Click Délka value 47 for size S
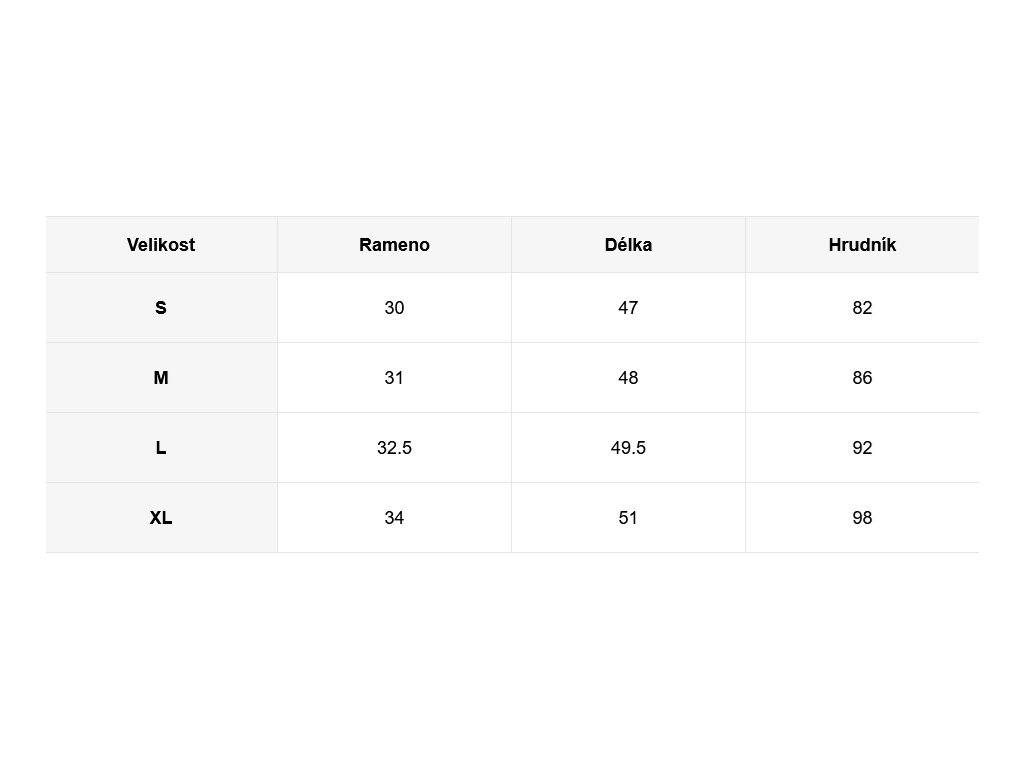Image resolution: width=1024 pixels, height=768 pixels. (628, 308)
